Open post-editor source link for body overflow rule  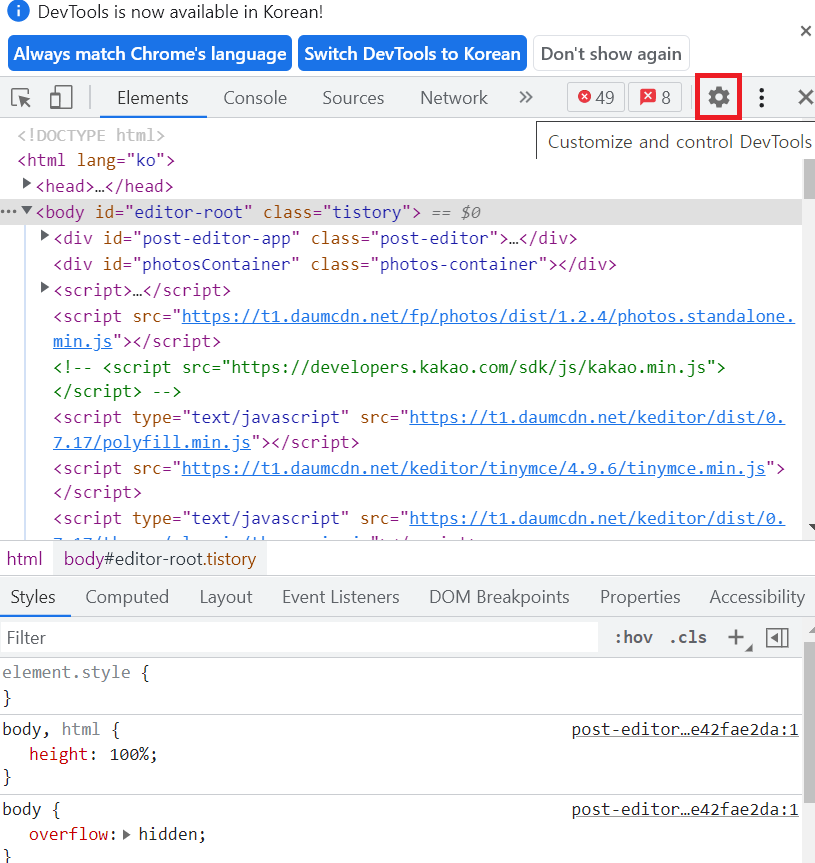685,810
